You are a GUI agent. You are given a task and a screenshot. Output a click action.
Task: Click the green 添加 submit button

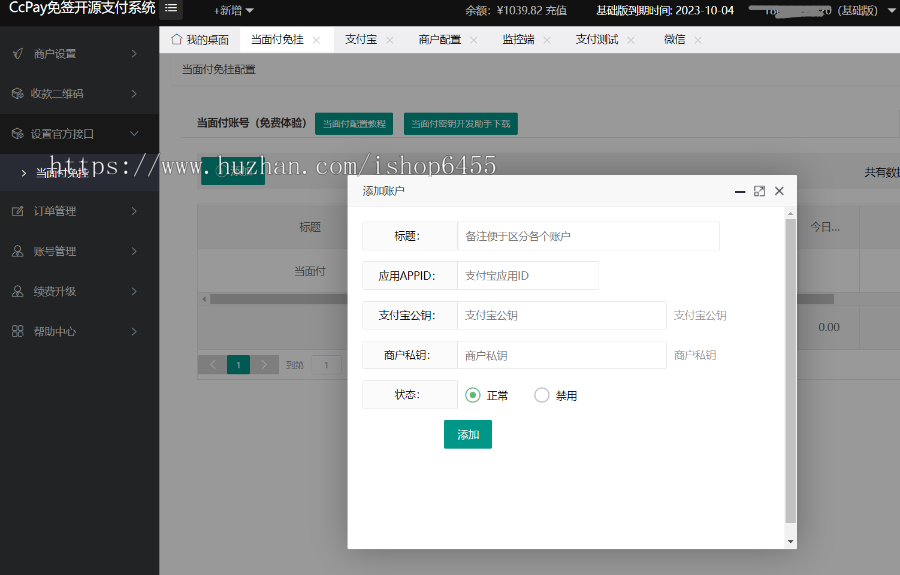click(x=468, y=435)
